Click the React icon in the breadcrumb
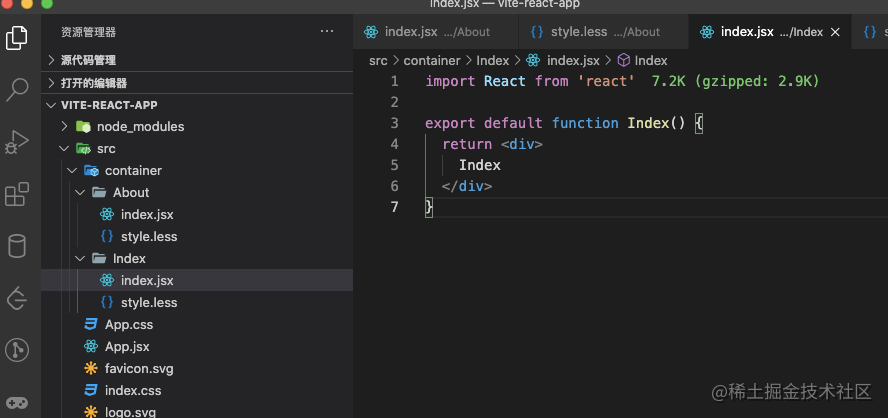 (533, 60)
